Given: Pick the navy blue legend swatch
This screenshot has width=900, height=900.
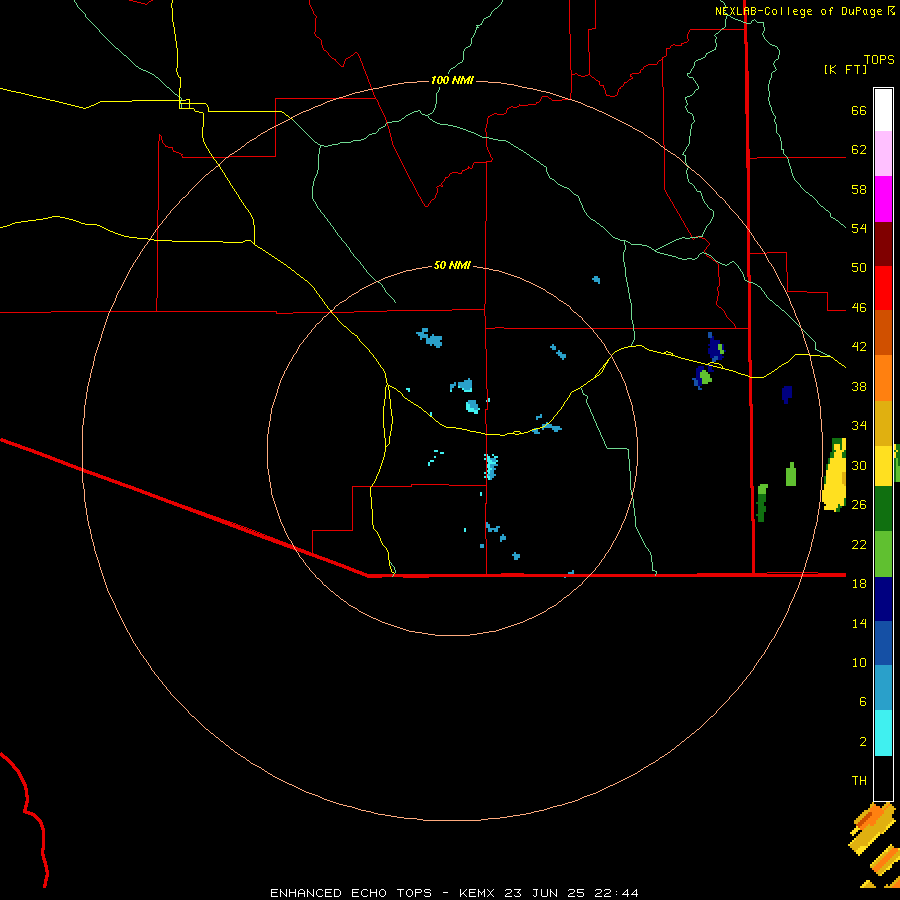Looking at the screenshot, I should tap(883, 599).
